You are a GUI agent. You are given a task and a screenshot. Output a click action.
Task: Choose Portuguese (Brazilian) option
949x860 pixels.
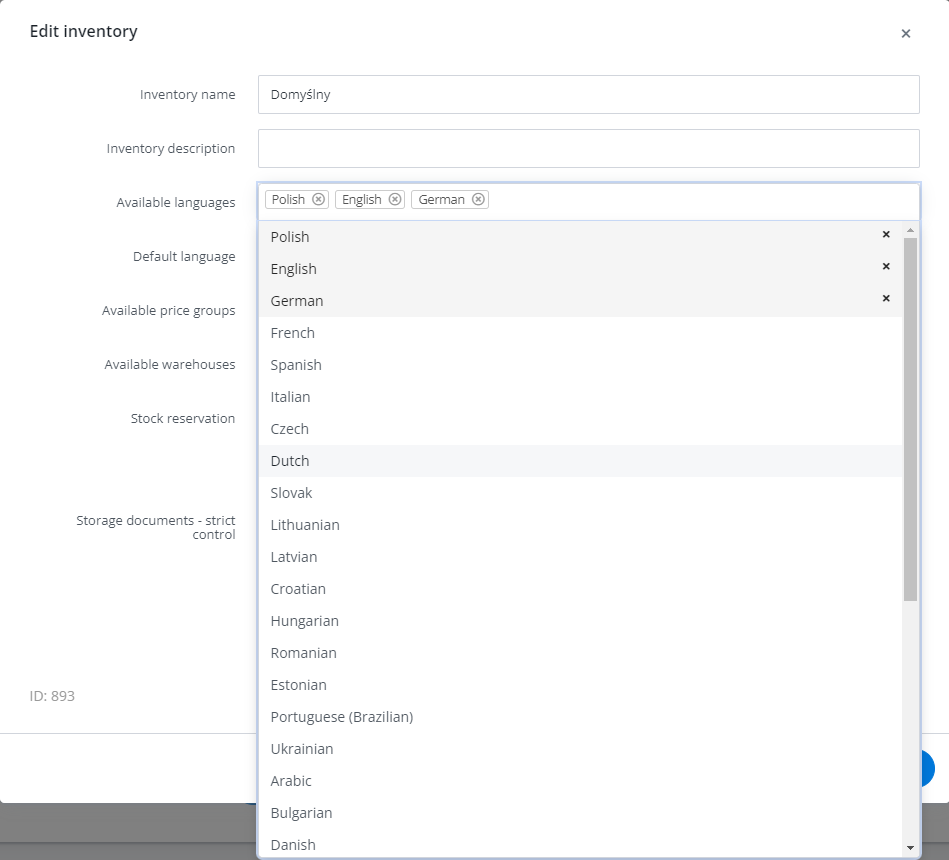tap(580, 717)
